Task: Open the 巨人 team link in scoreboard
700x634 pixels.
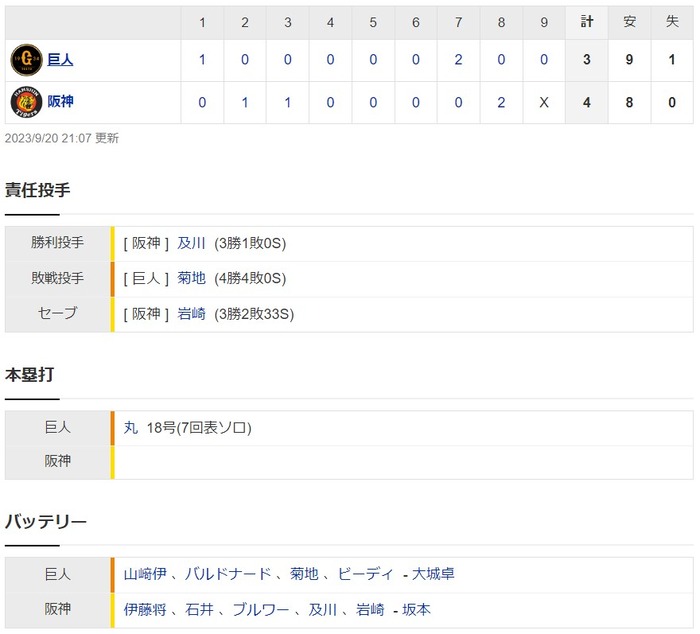Action: coord(60,60)
